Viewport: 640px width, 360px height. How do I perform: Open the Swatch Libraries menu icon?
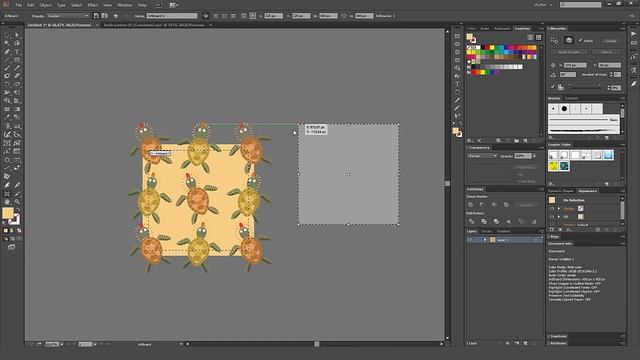click(470, 140)
